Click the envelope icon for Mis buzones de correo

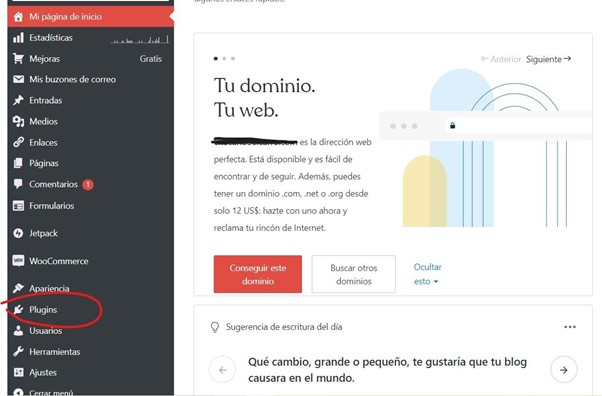click(18, 79)
